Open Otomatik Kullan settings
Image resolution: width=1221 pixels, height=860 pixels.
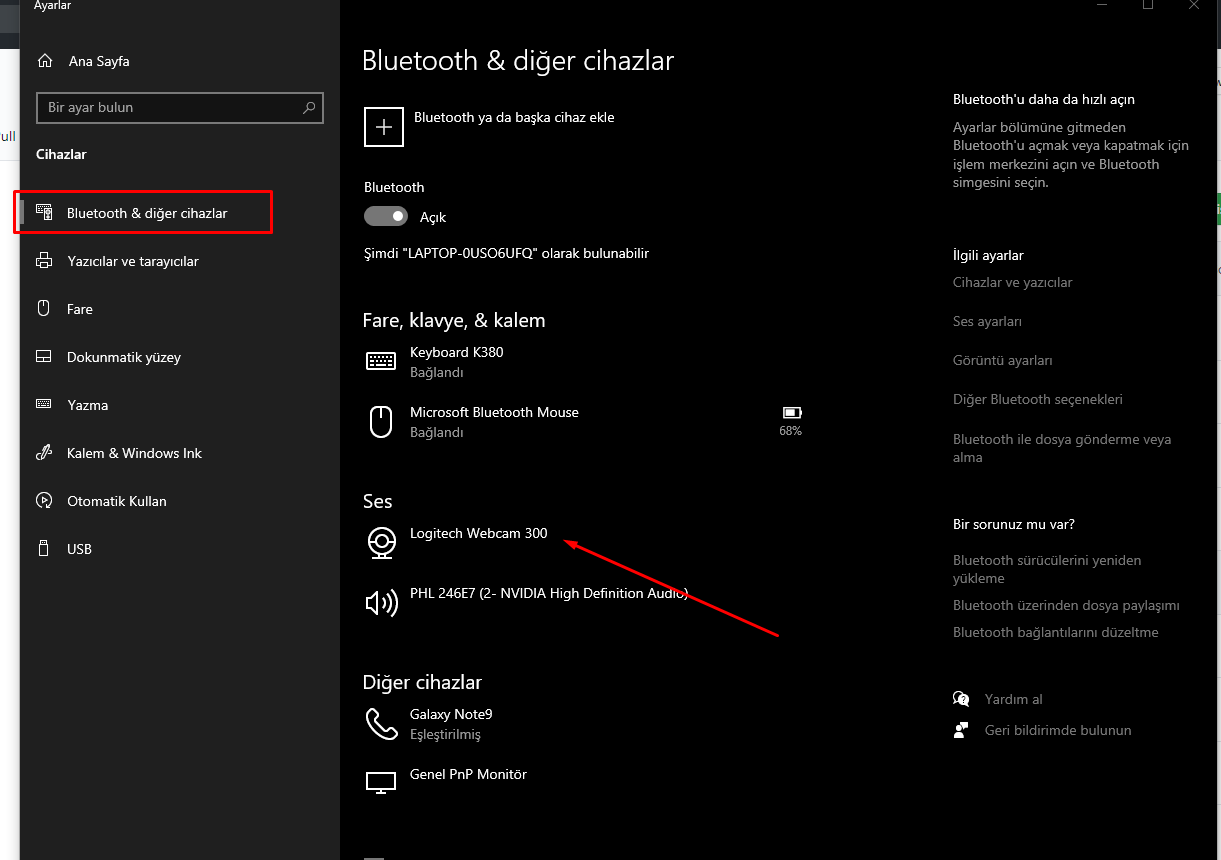(116, 501)
